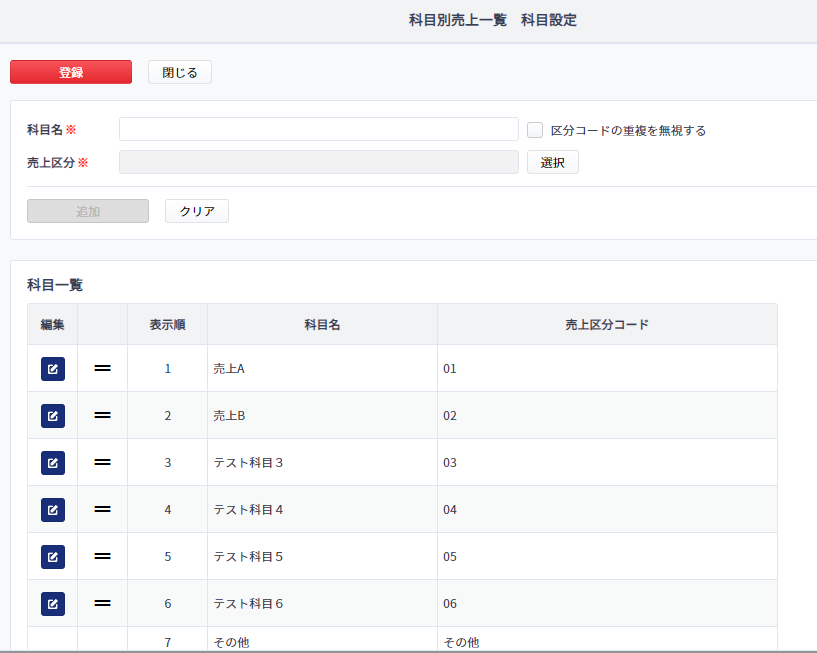Click code cell 01

coord(607,368)
